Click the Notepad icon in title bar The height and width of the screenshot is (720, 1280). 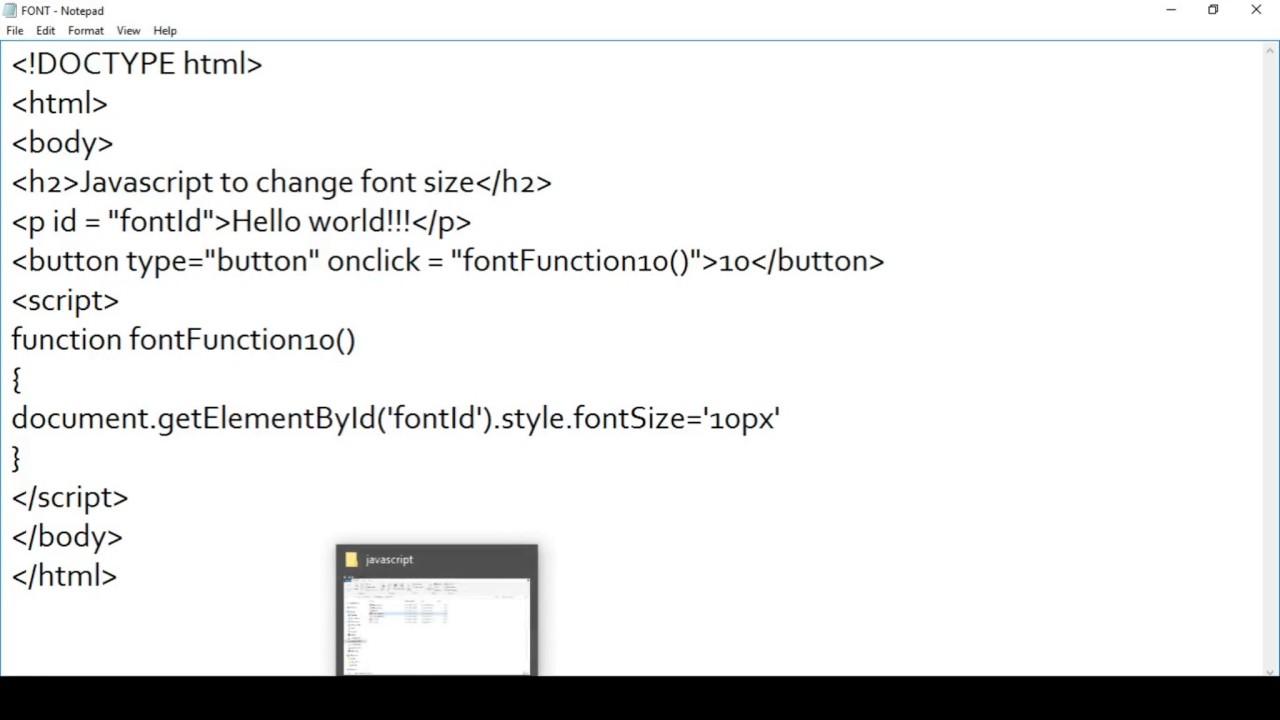point(11,10)
